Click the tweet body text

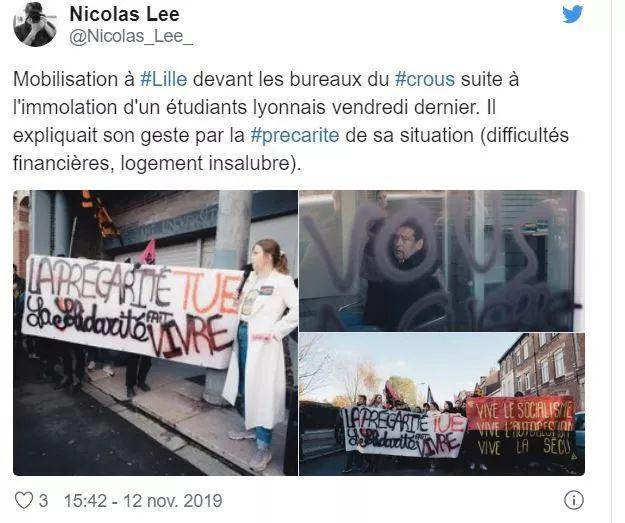coord(291,121)
